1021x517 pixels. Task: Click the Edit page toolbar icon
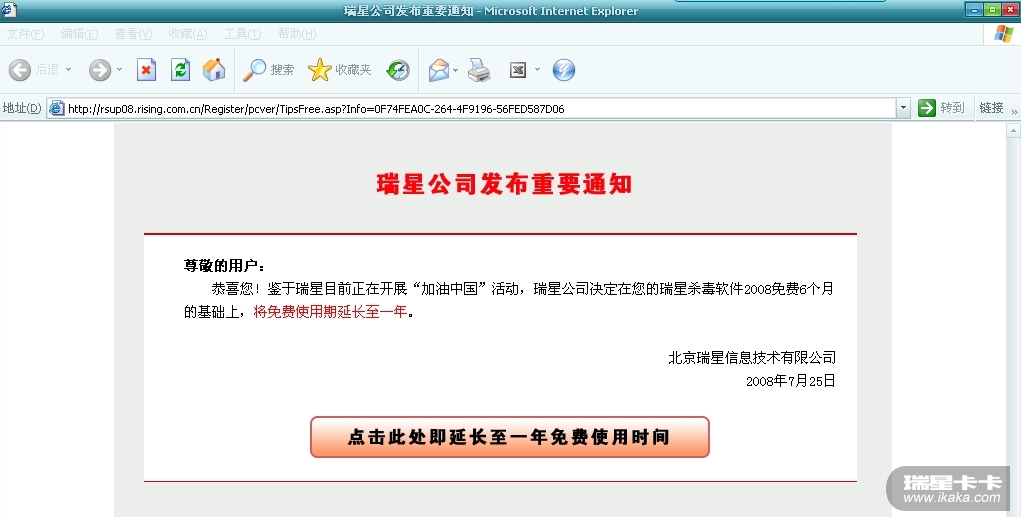(x=518, y=70)
